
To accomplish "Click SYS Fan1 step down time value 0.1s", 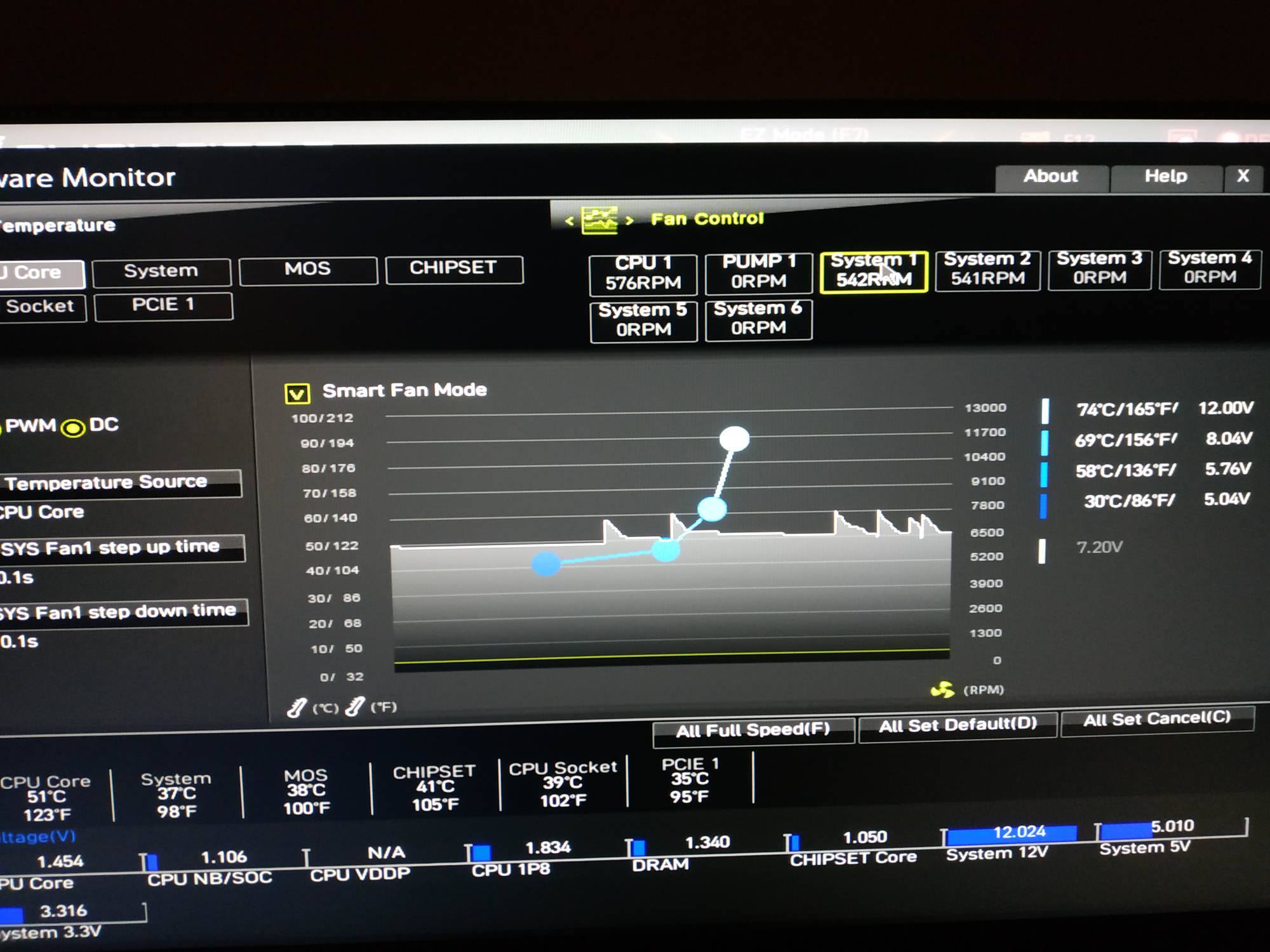I will (x=19, y=642).
